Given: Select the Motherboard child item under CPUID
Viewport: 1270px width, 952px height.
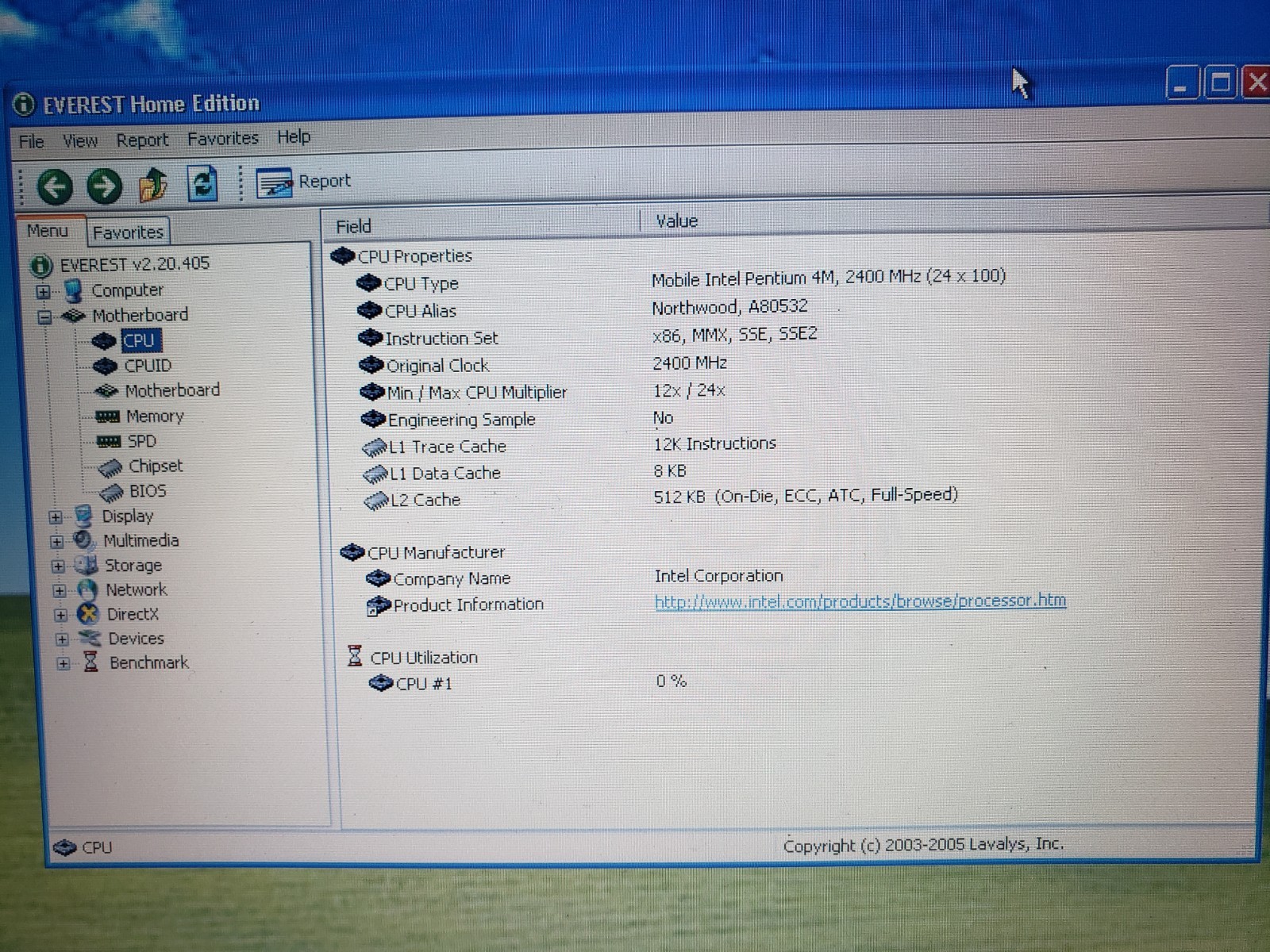Looking at the screenshot, I should click(172, 391).
